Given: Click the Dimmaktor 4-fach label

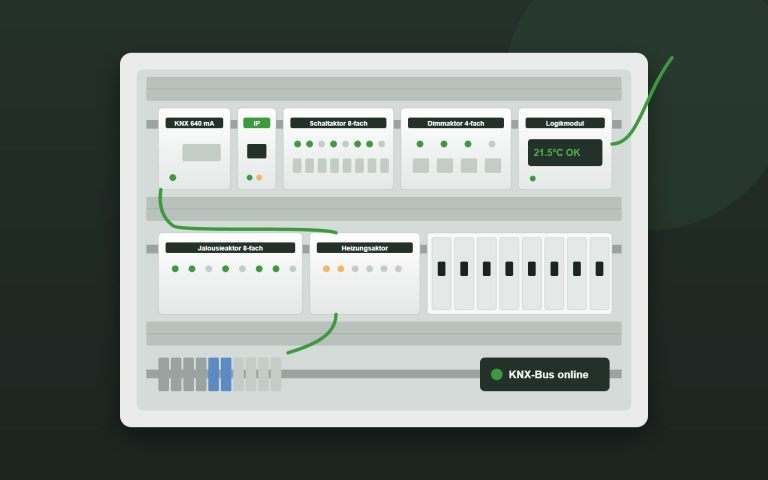Looking at the screenshot, I should (x=456, y=123).
